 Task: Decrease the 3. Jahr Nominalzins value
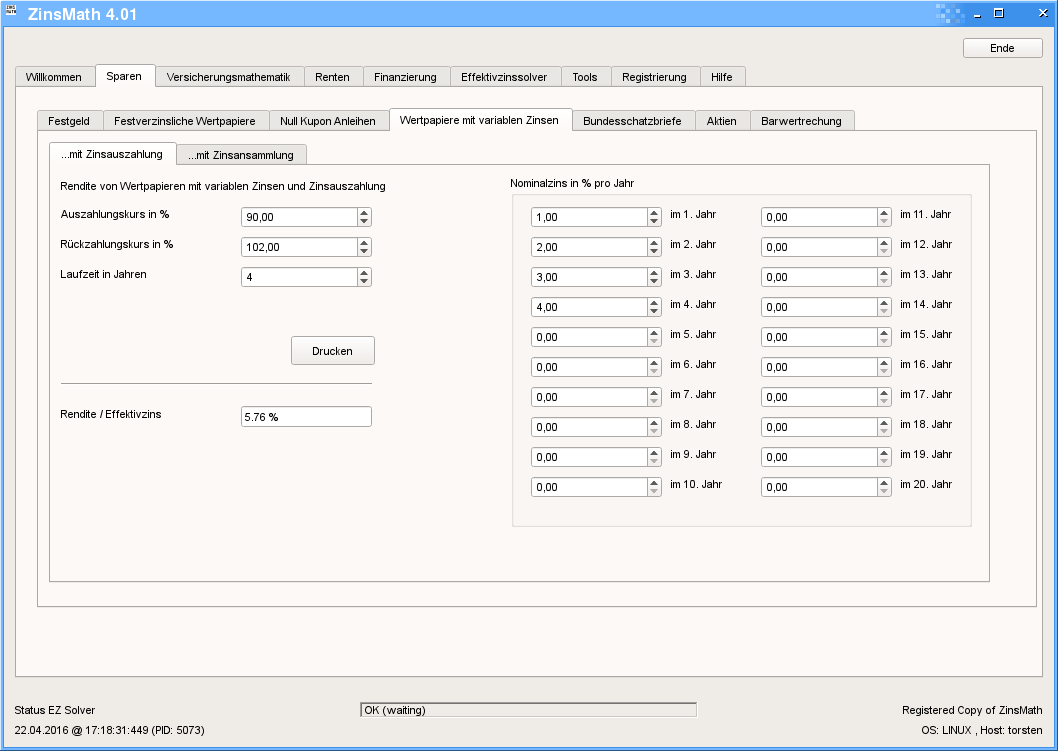pos(654,282)
